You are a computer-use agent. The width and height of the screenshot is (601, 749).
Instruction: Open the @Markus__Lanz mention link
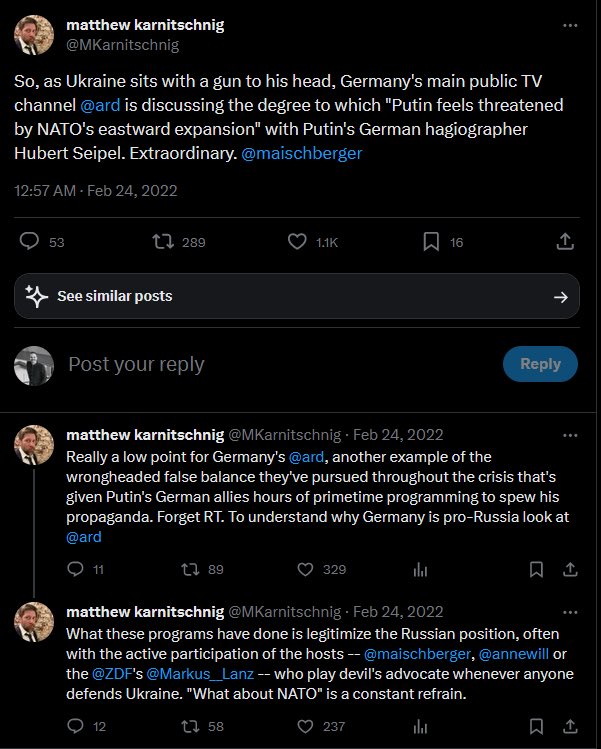tap(200, 674)
